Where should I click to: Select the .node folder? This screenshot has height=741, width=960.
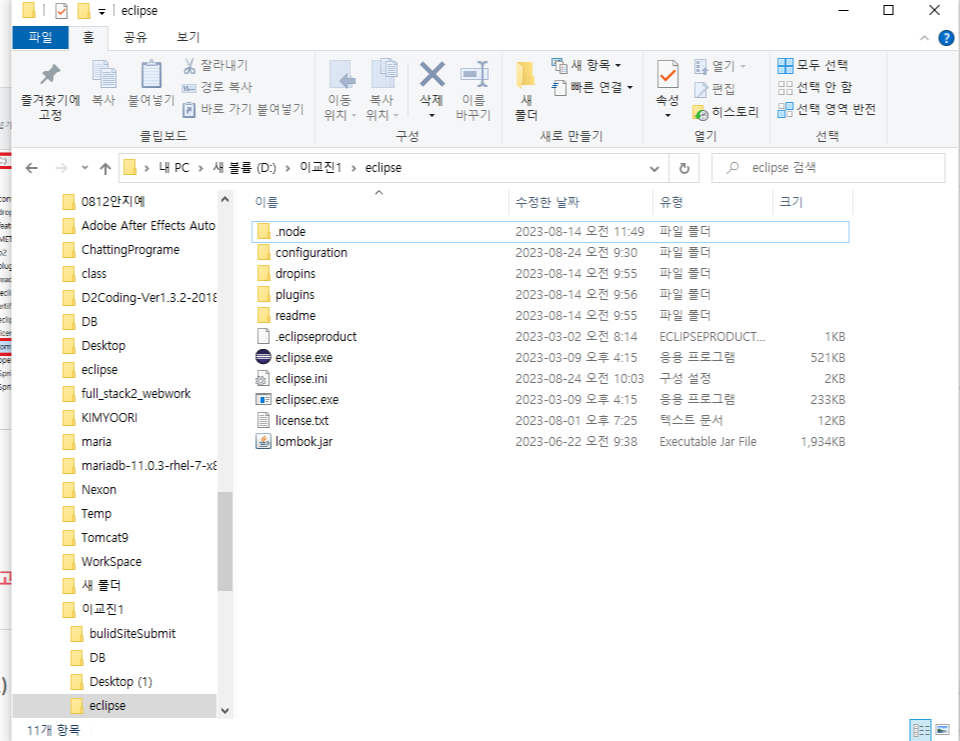point(550,231)
